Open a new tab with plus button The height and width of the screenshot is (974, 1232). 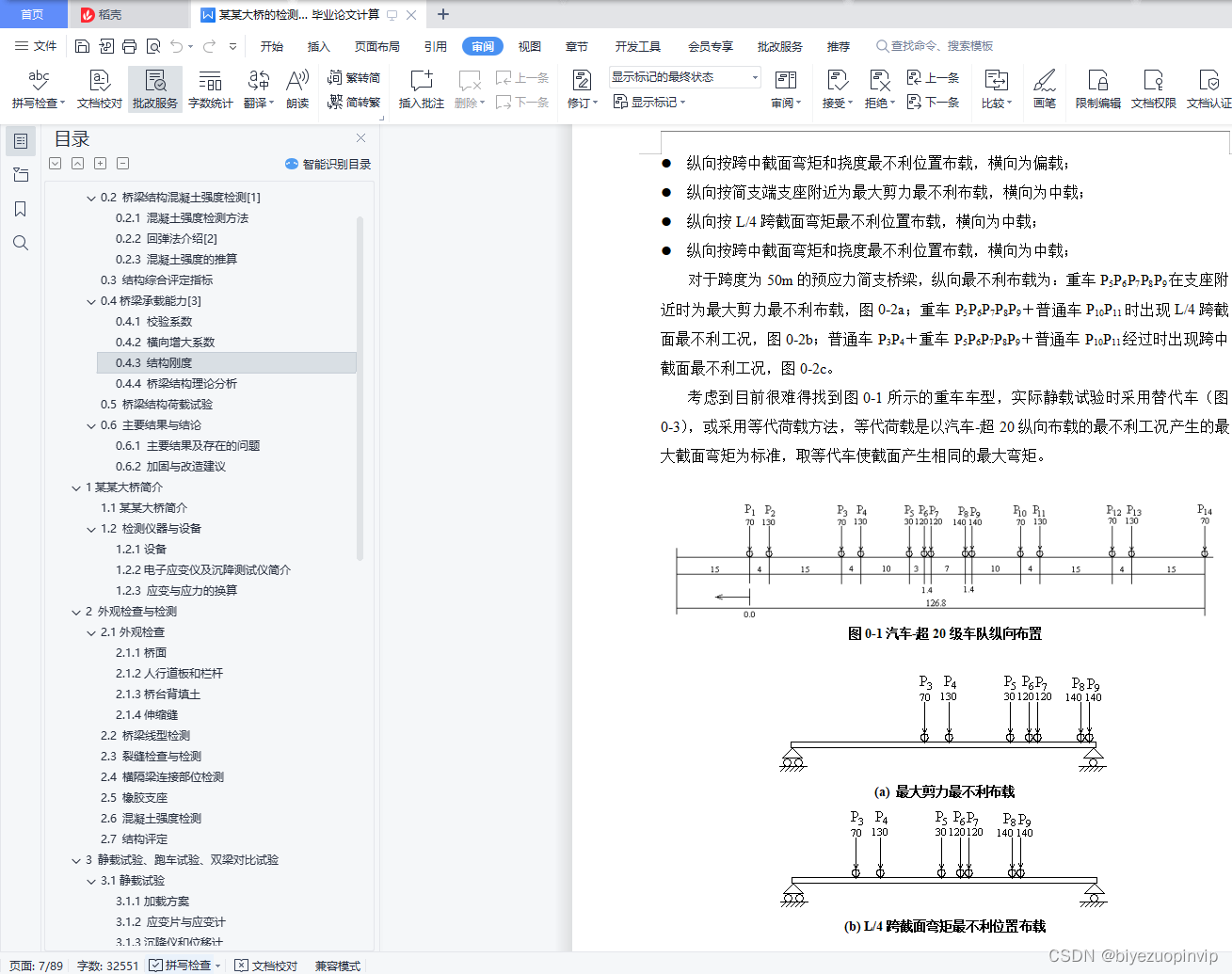click(x=443, y=14)
